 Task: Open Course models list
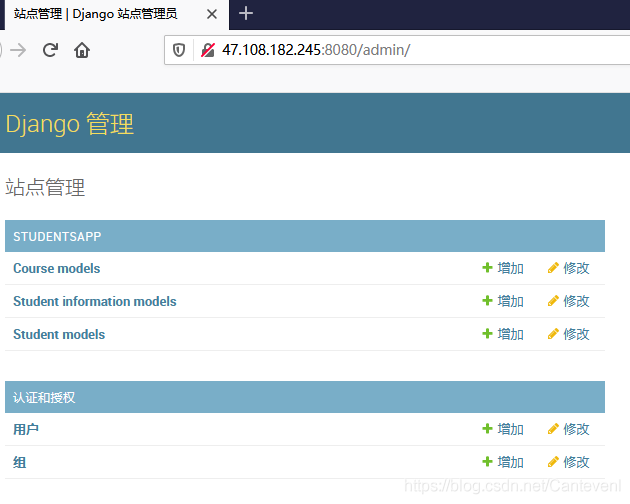pyautogui.click(x=57, y=268)
